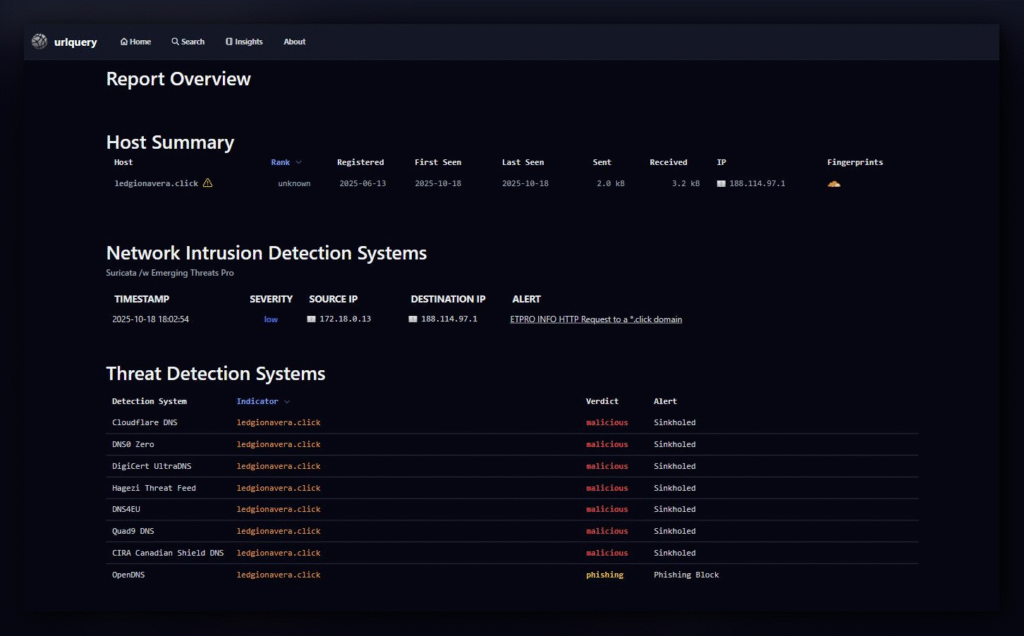Image resolution: width=1024 pixels, height=636 pixels.
Task: Click the Quad9 DNS indicator ledgionavera.click link
Action: 278,532
